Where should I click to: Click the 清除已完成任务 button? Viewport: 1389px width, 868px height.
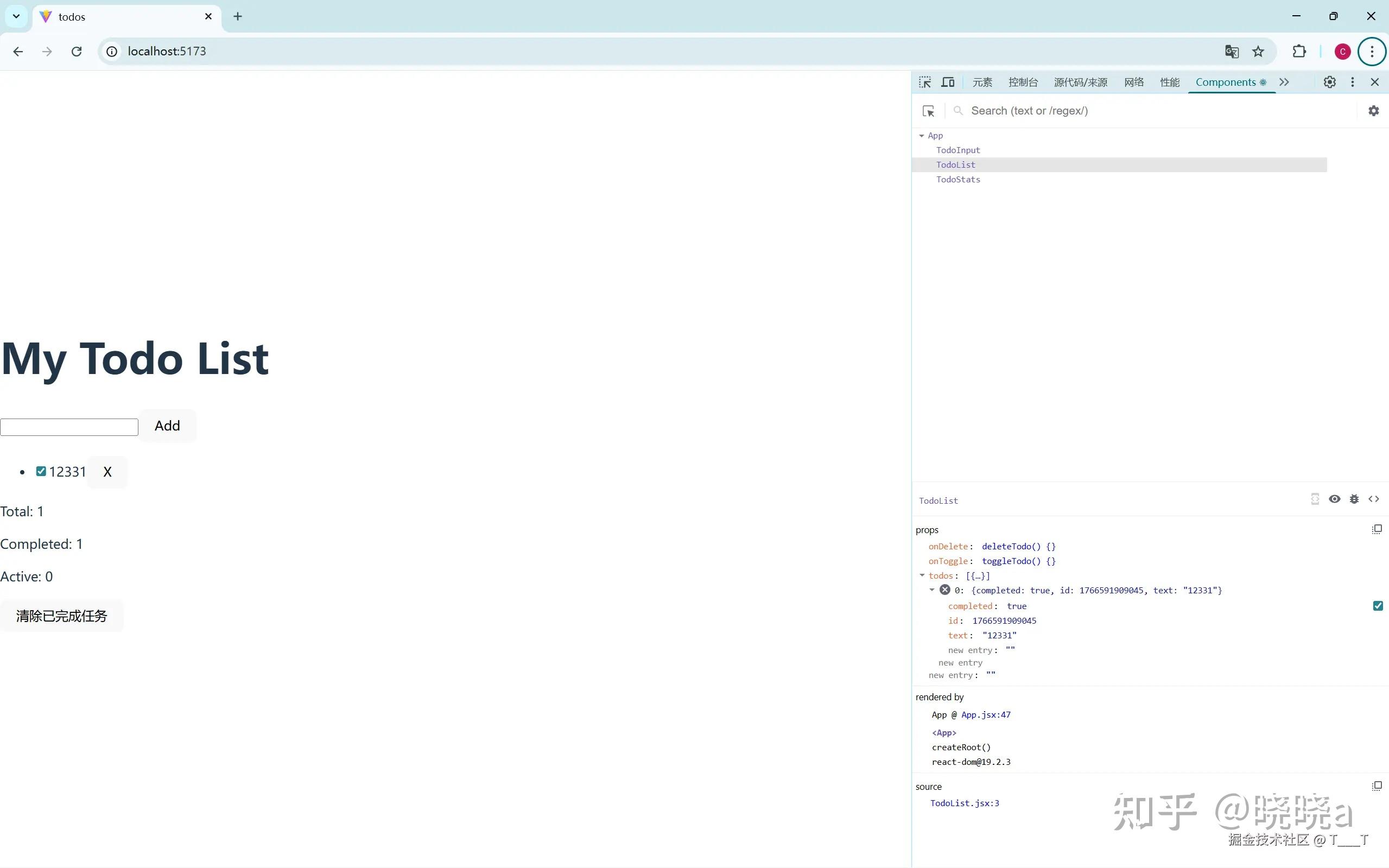click(61, 616)
